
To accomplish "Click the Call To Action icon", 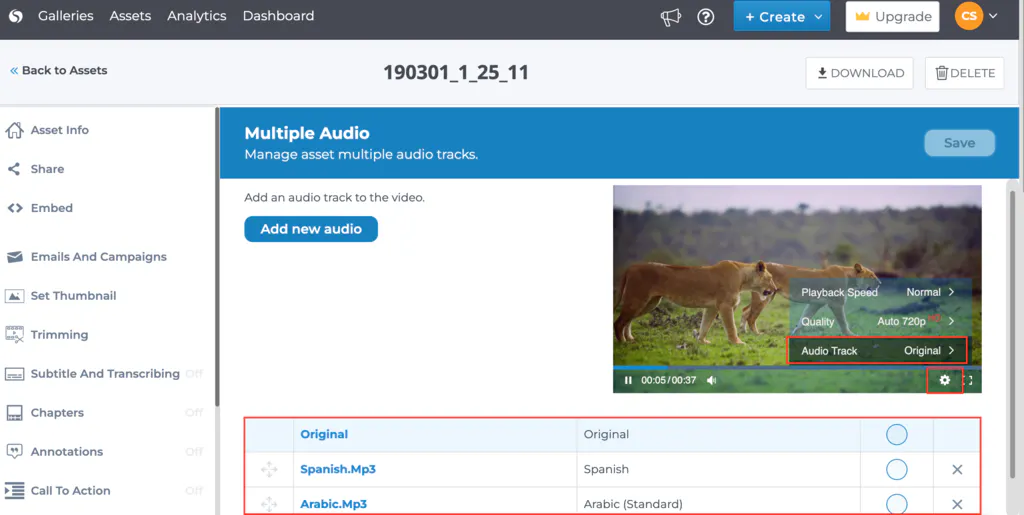I will (14, 490).
